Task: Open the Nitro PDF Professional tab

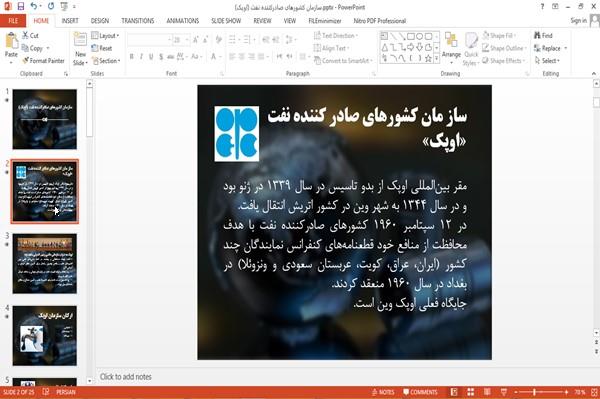Action: (x=380, y=21)
